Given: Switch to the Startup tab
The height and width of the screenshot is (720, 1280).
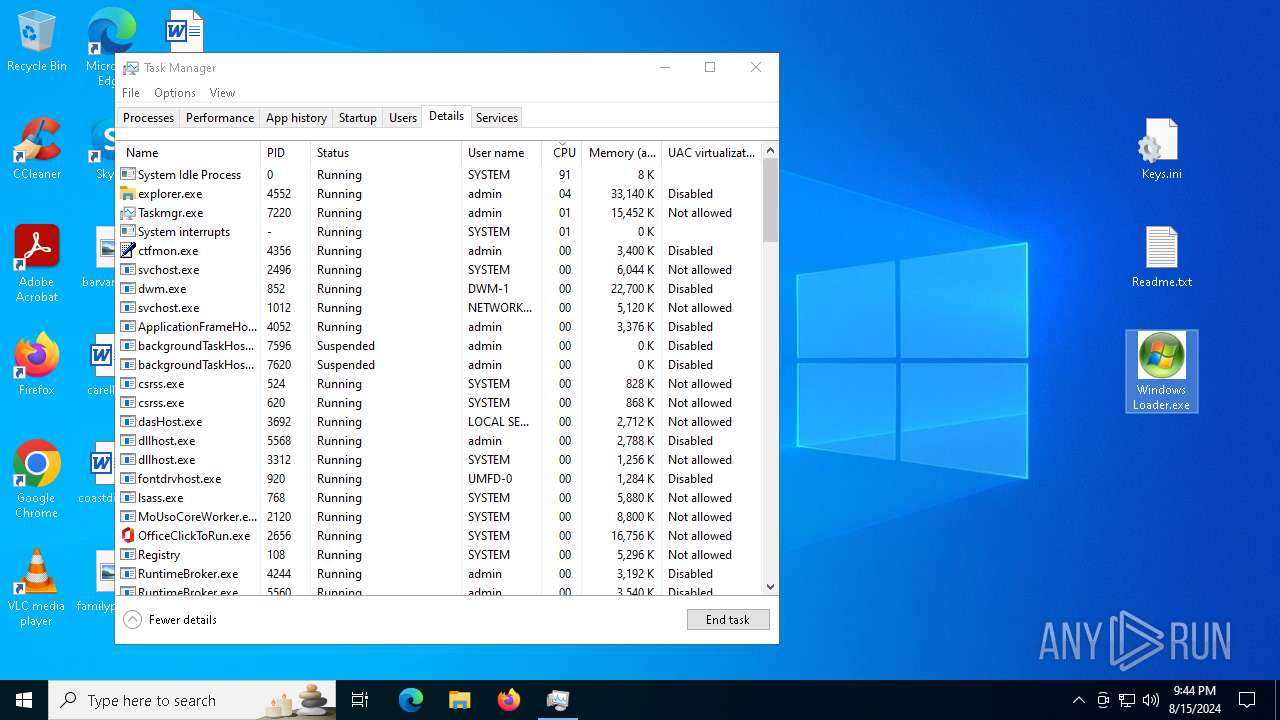Looking at the screenshot, I should pyautogui.click(x=358, y=118).
